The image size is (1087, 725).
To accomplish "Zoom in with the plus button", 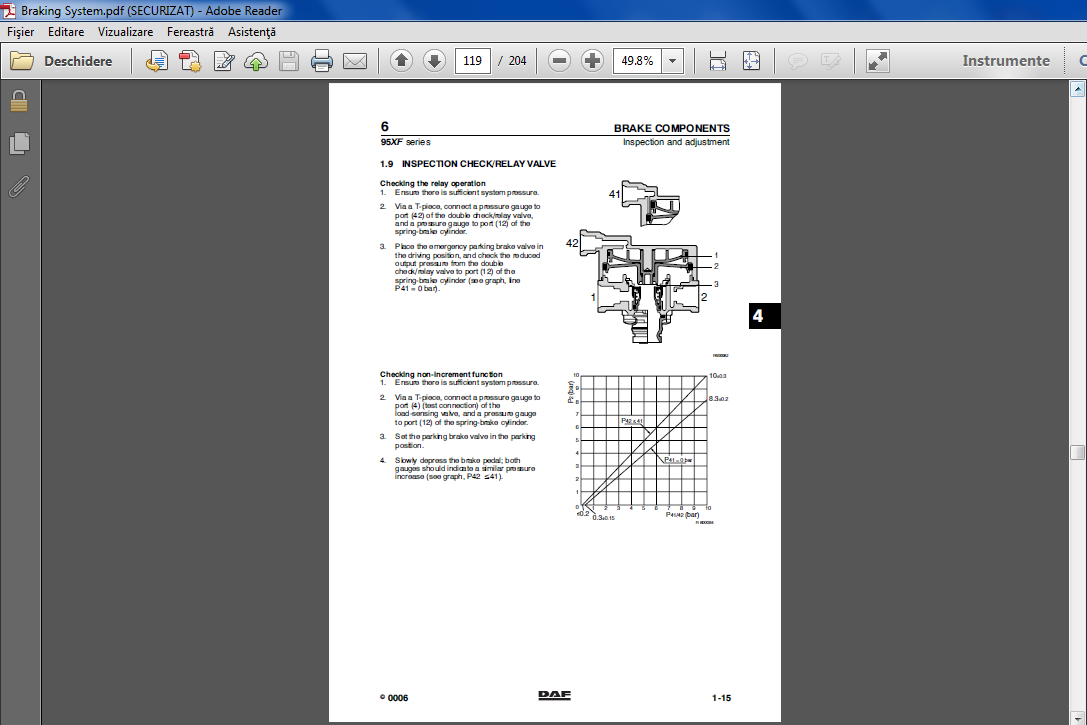I will (592, 61).
